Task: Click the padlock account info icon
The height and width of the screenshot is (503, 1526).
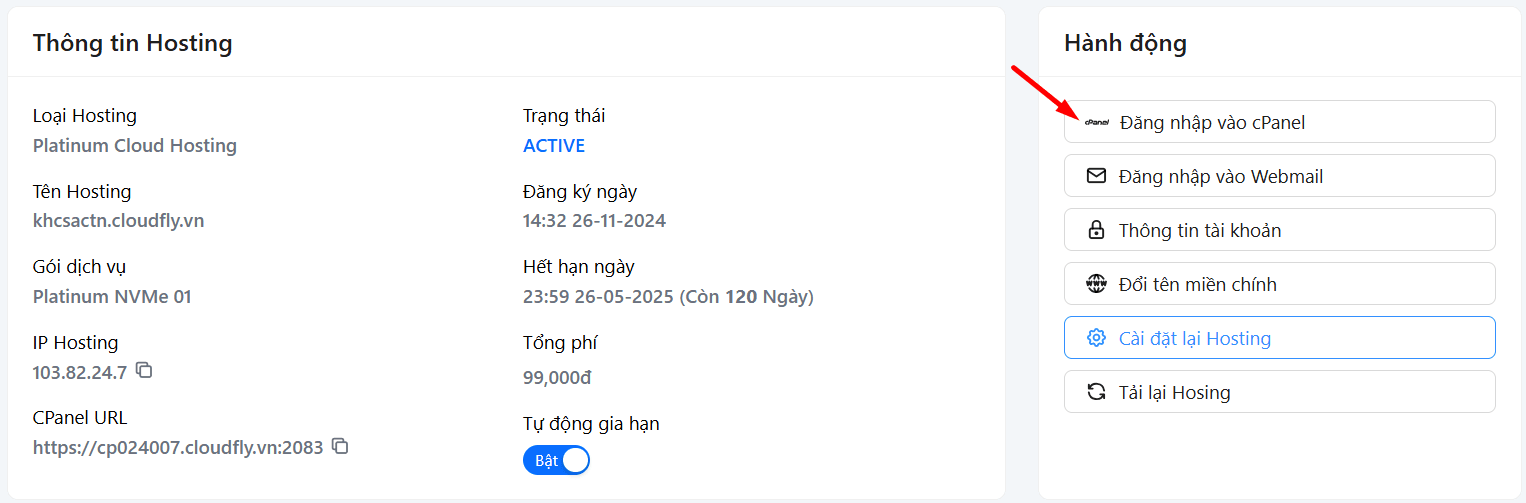Action: point(1096,230)
